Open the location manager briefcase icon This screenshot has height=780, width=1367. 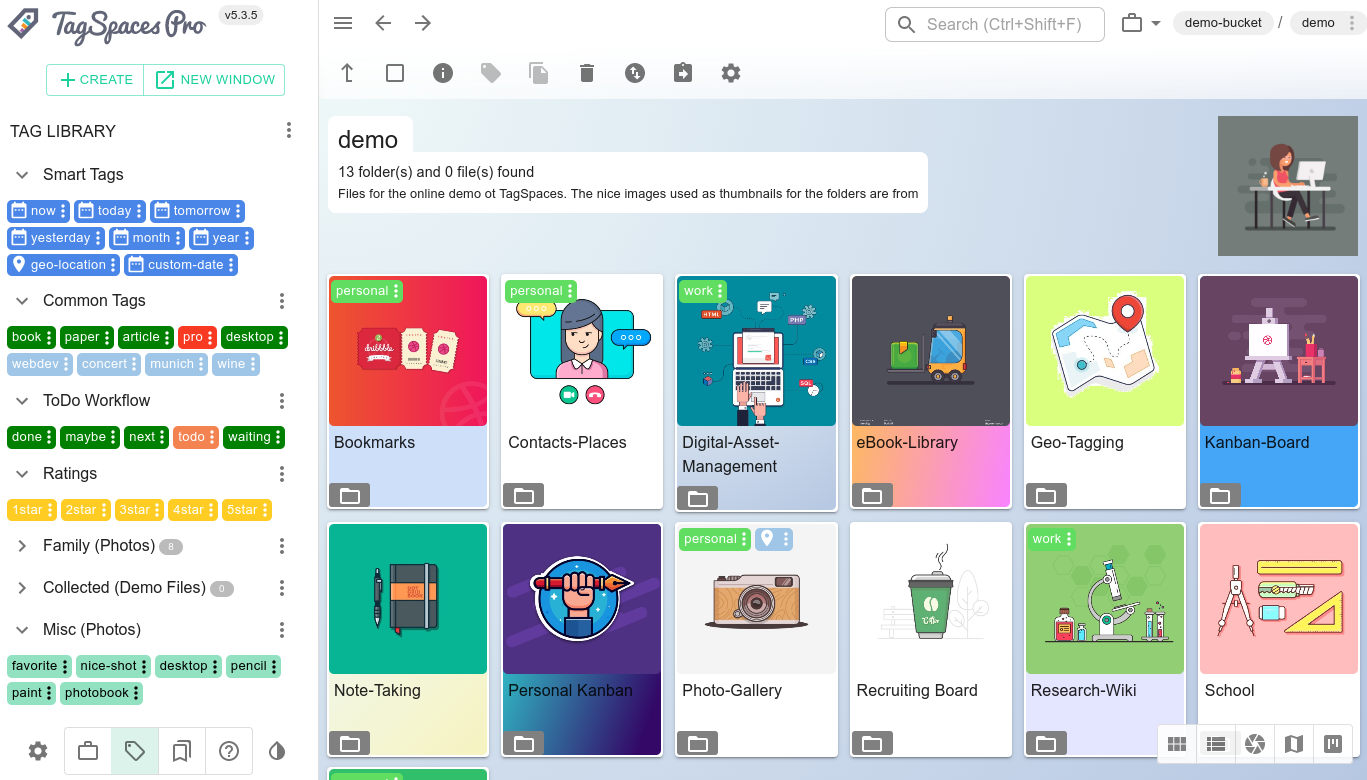coord(88,750)
